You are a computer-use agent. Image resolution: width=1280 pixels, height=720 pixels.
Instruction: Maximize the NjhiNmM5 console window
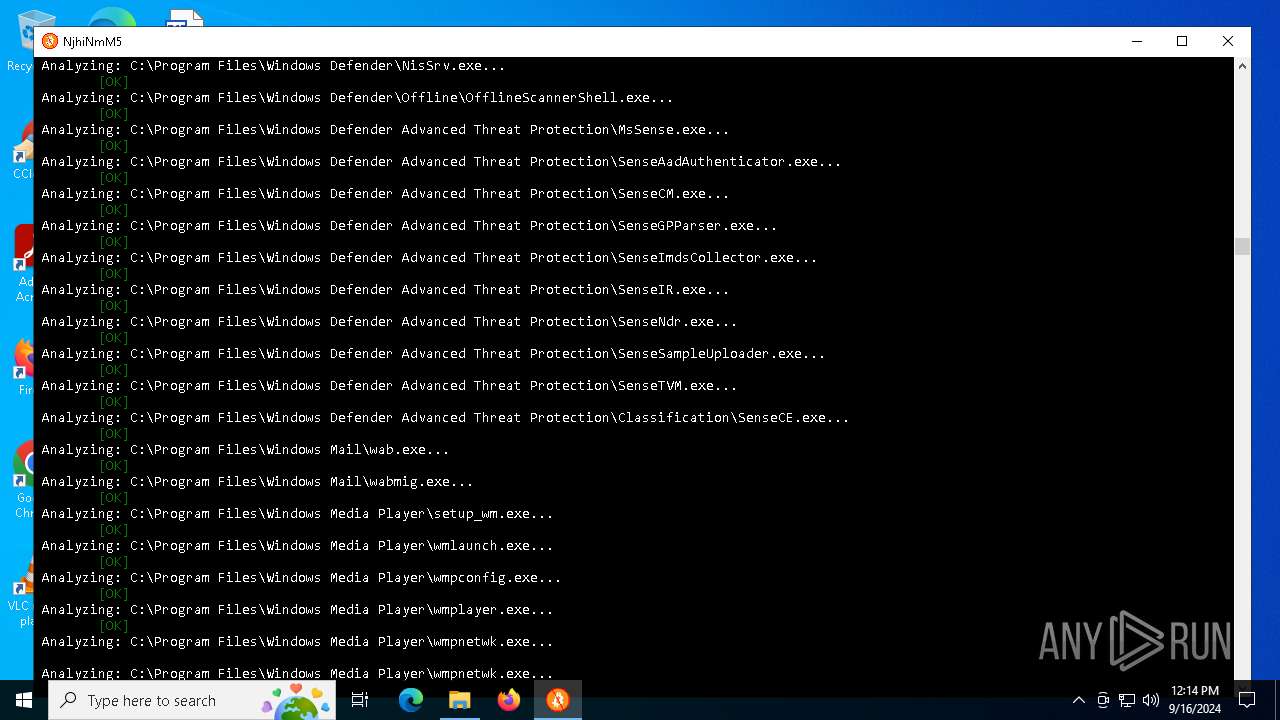(x=1182, y=41)
